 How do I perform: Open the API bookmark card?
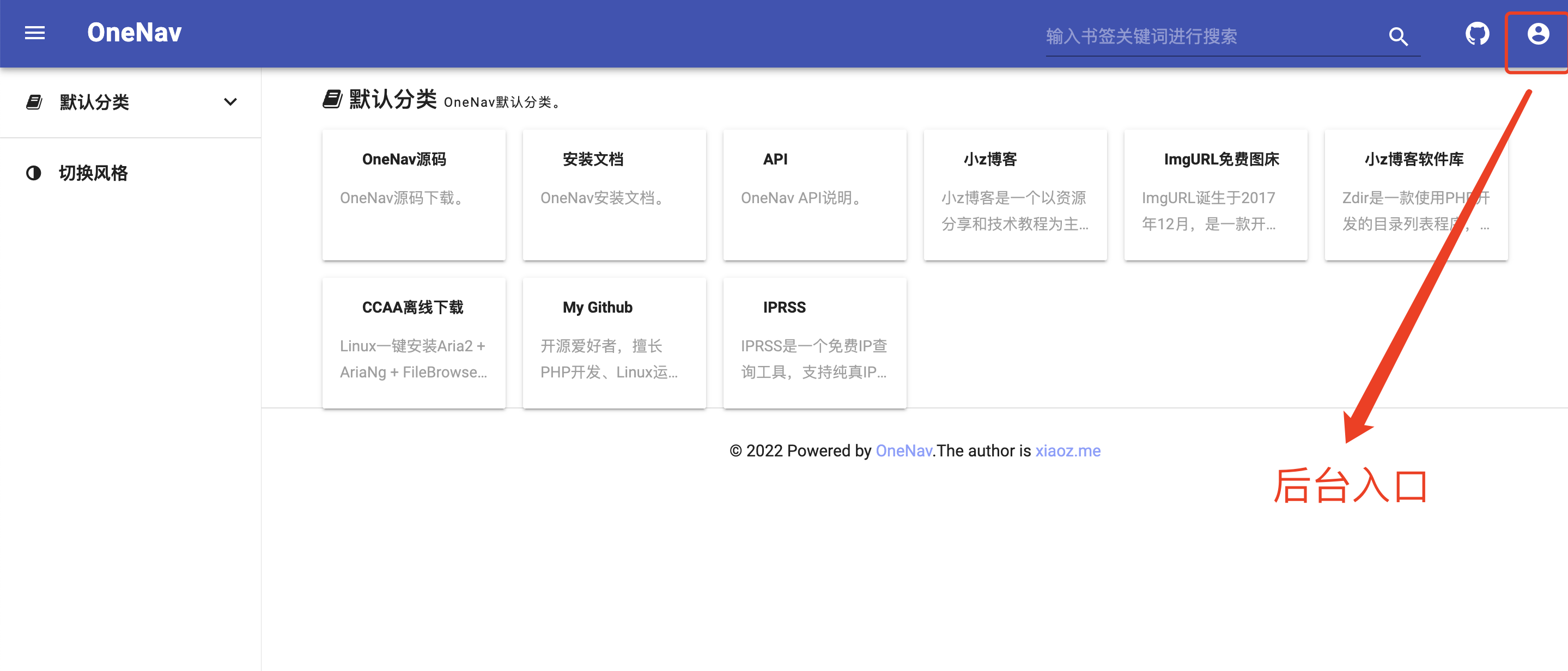pos(815,194)
